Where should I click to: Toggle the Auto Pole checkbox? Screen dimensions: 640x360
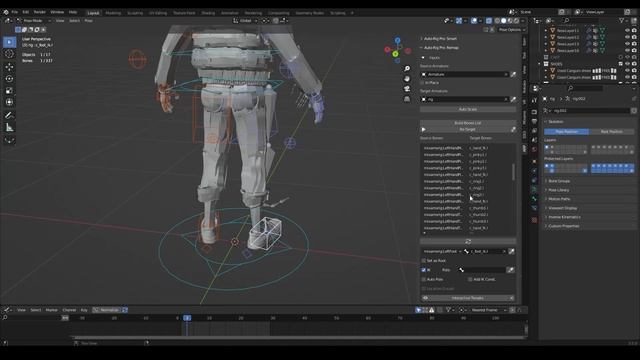click(423, 279)
